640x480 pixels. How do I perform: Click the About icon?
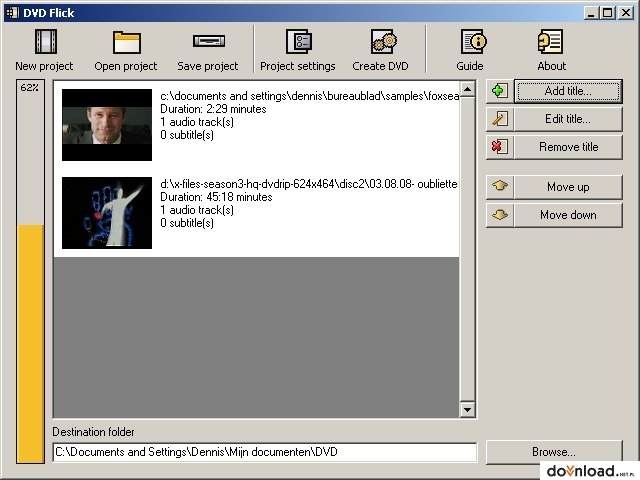point(551,41)
